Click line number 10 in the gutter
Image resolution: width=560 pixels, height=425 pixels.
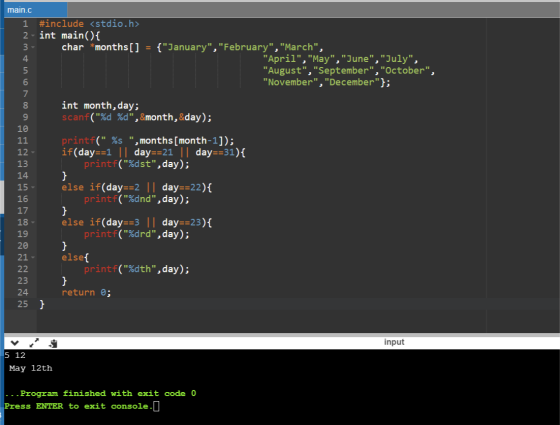click(22, 129)
